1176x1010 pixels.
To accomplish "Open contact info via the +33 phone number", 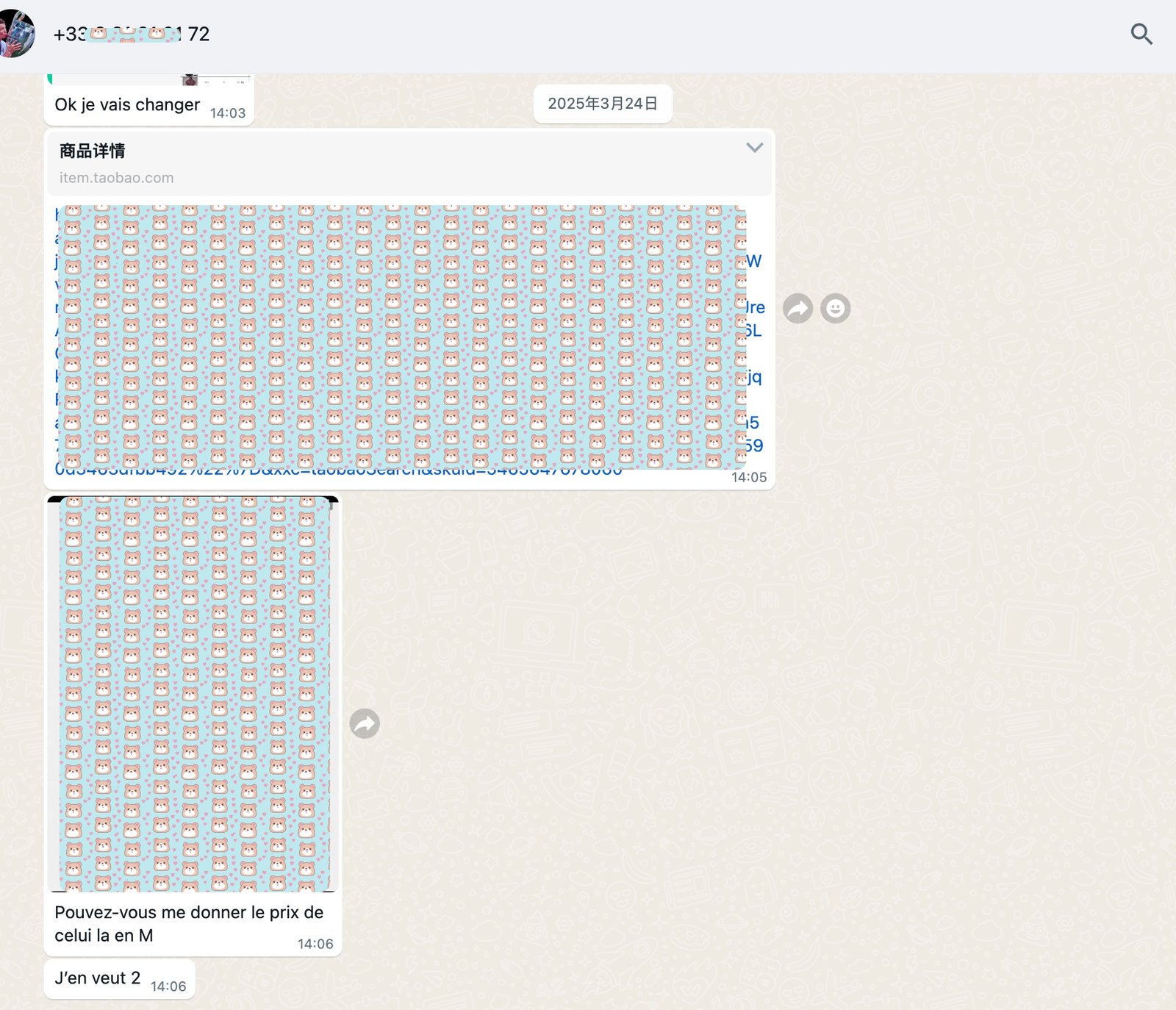I will [131, 34].
